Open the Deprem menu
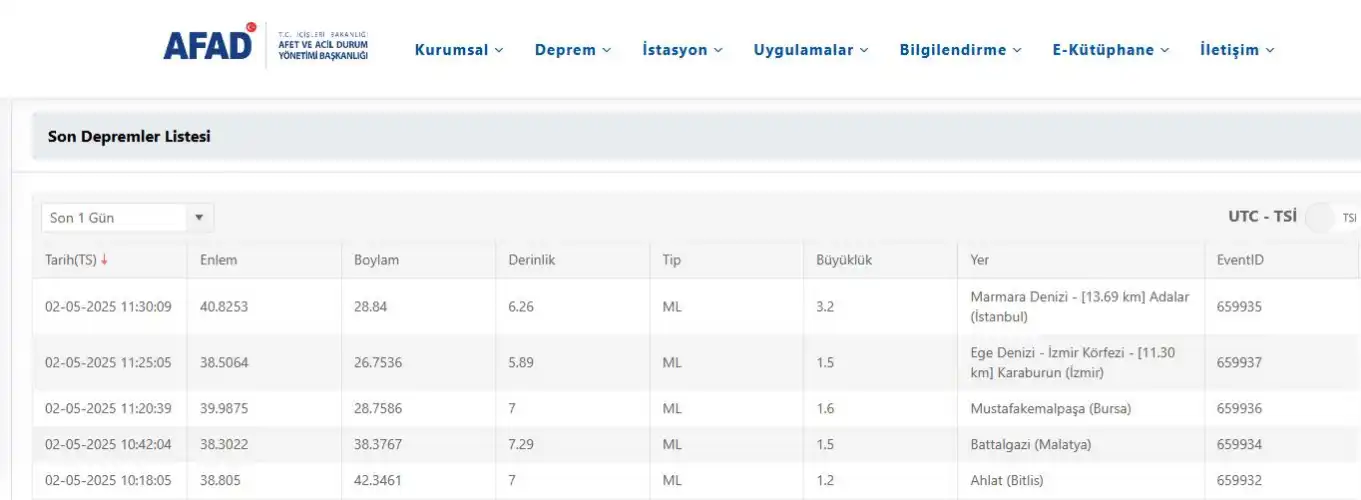Viewport: 1361px width, 500px height. pyautogui.click(x=572, y=50)
